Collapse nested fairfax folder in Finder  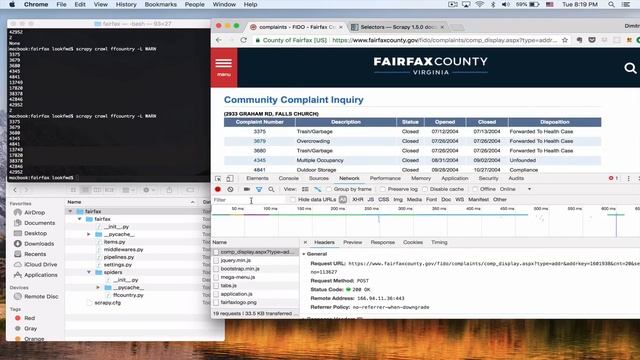80,219
